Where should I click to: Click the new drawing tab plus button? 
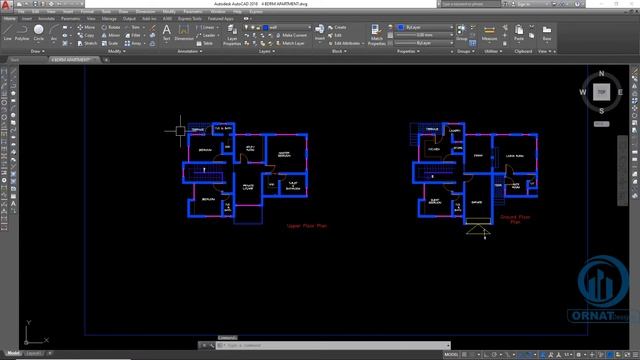[106, 60]
